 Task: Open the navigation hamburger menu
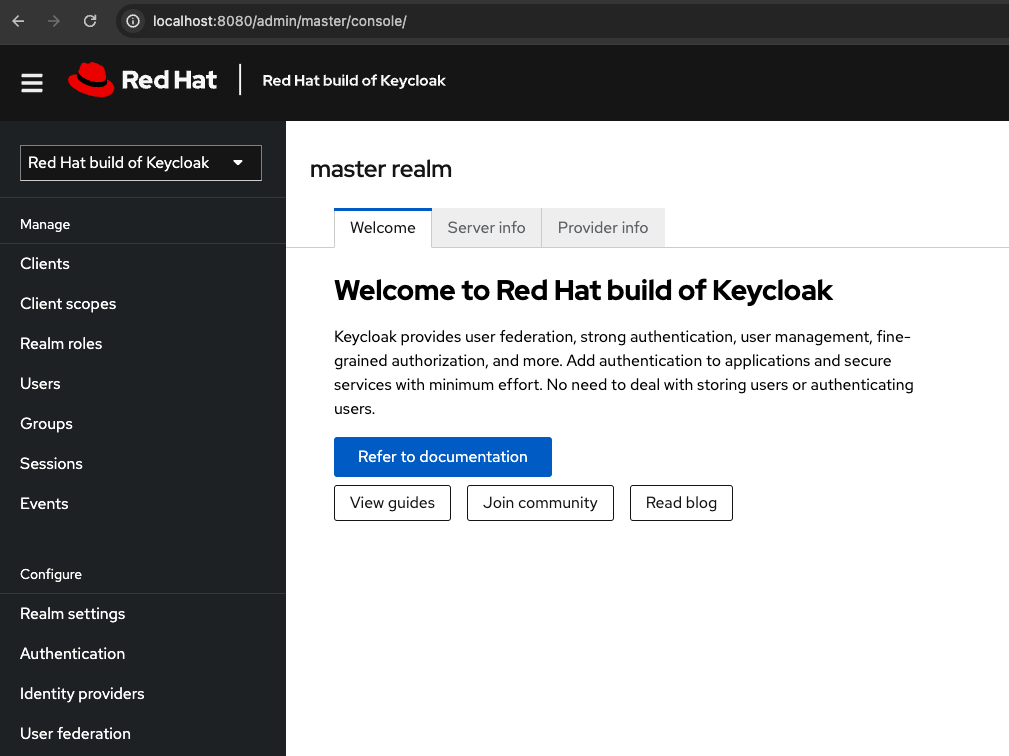[31, 83]
